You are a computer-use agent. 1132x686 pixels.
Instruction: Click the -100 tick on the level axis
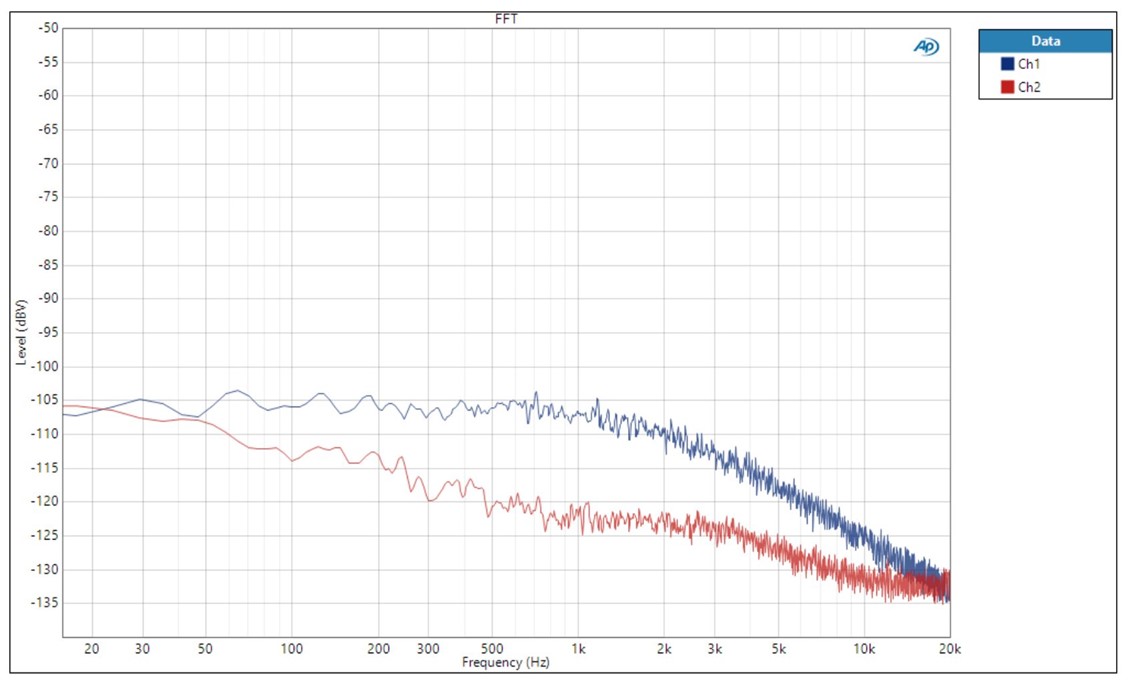(x=45, y=366)
